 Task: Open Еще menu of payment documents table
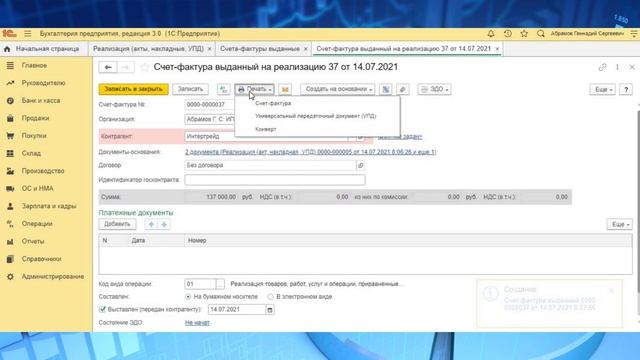tap(620, 224)
